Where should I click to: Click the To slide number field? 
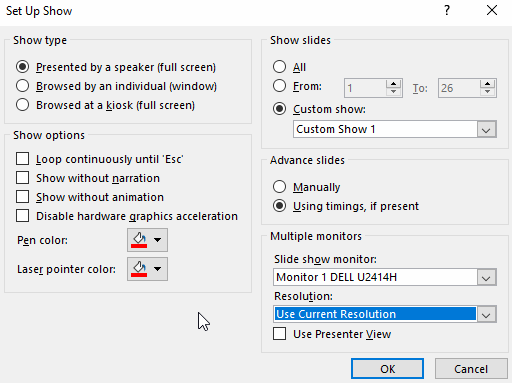click(459, 88)
